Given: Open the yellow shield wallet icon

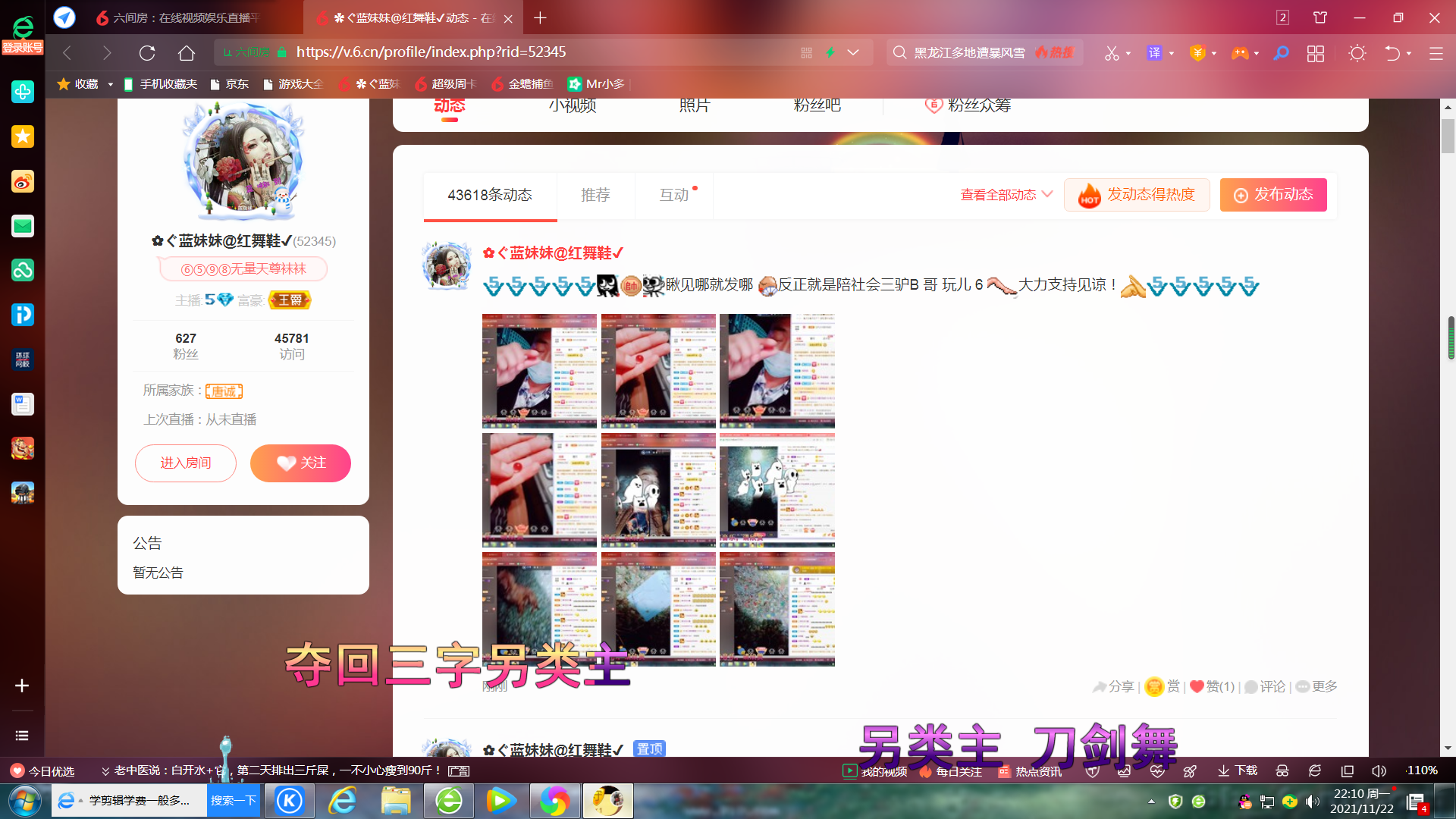Looking at the screenshot, I should coord(1197,53).
